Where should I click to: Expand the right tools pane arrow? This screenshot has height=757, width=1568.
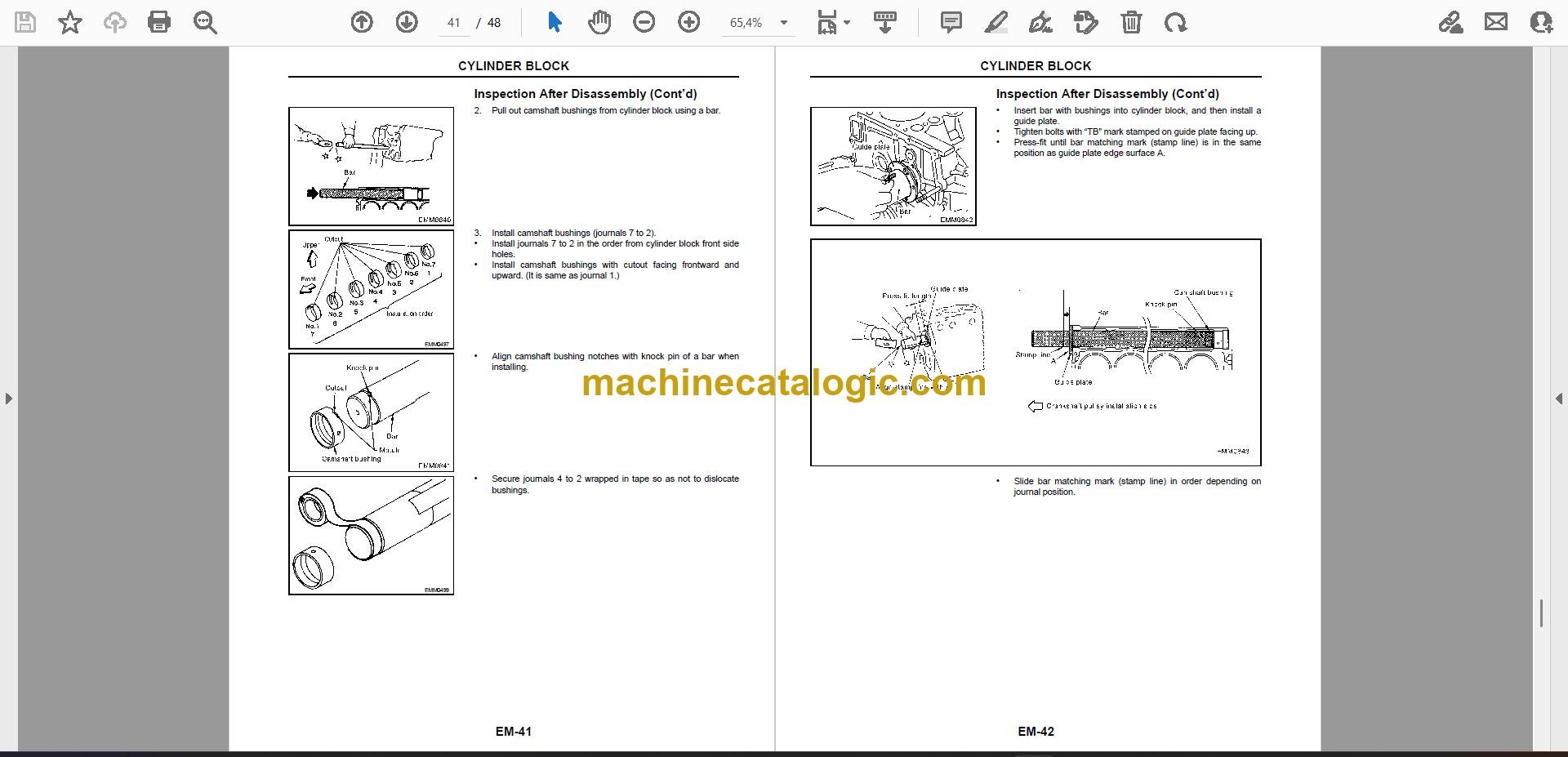(x=1558, y=399)
